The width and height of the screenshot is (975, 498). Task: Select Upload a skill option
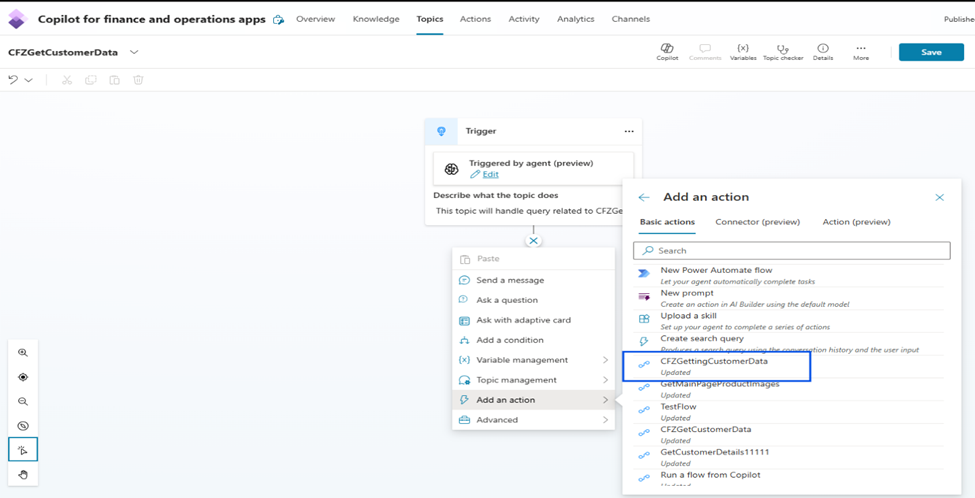click(788, 321)
